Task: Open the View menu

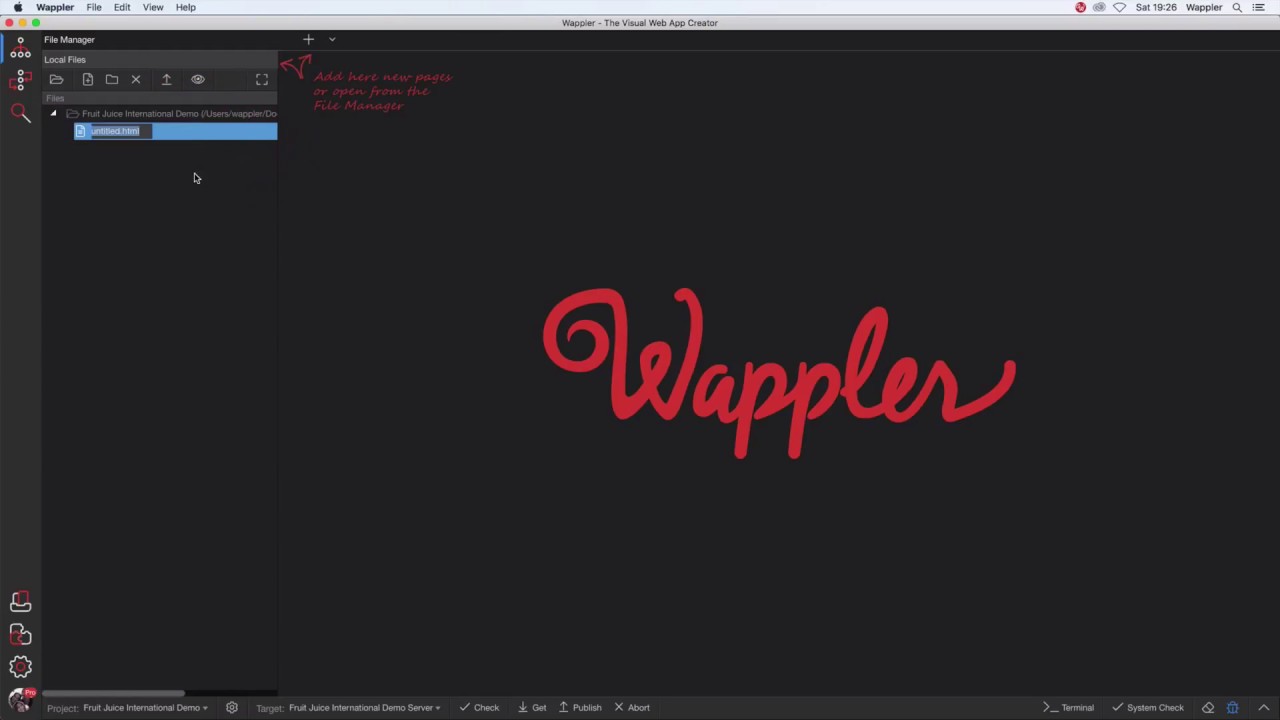Action: 153,7
